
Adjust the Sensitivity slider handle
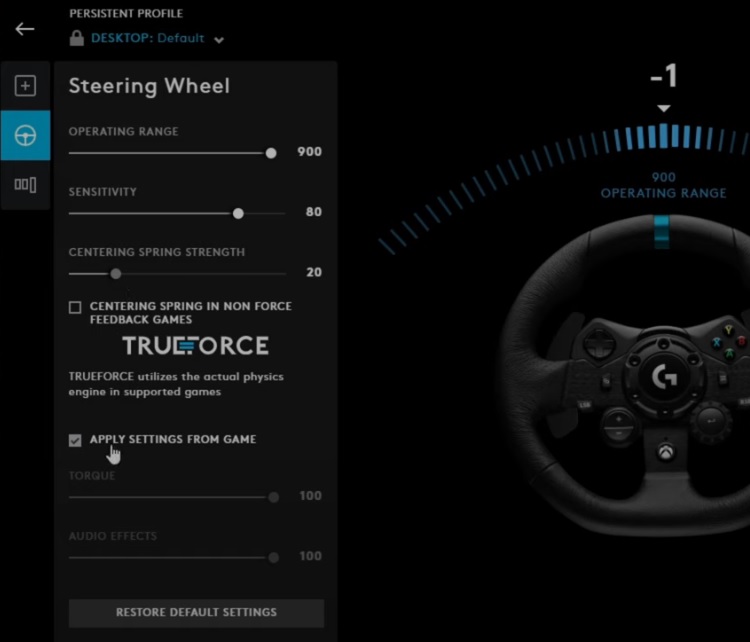238,213
